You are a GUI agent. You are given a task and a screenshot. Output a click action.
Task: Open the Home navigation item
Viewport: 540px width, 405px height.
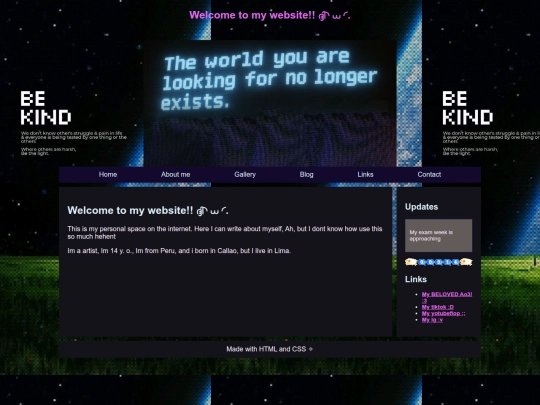point(108,175)
